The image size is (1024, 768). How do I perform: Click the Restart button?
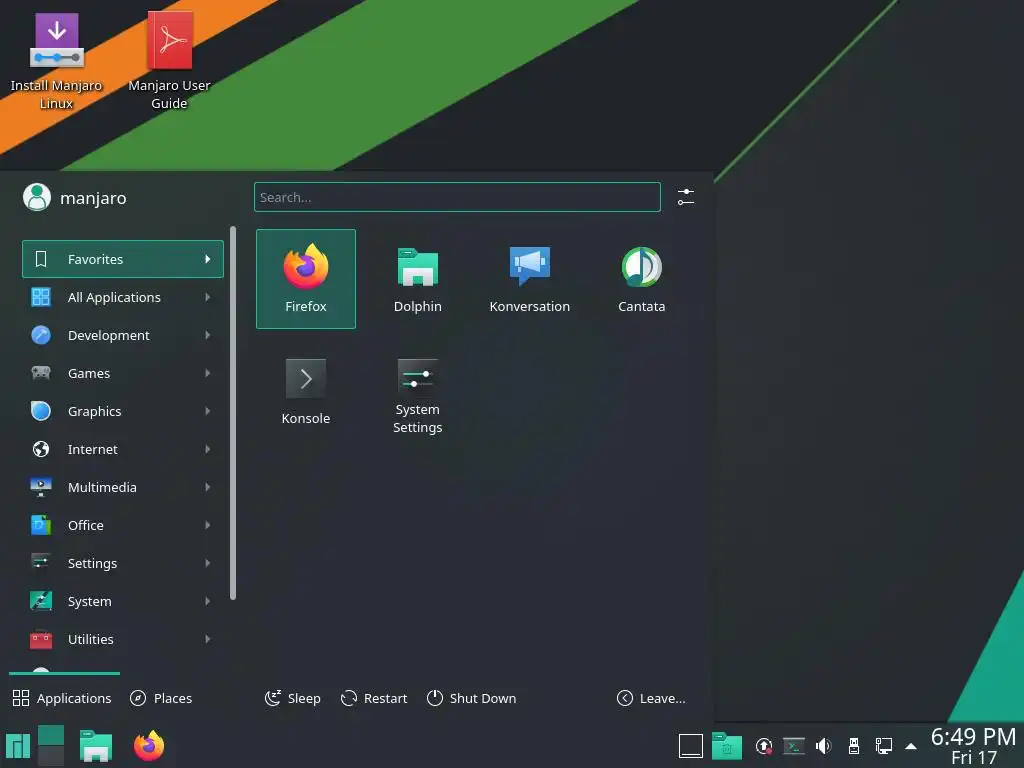(374, 698)
